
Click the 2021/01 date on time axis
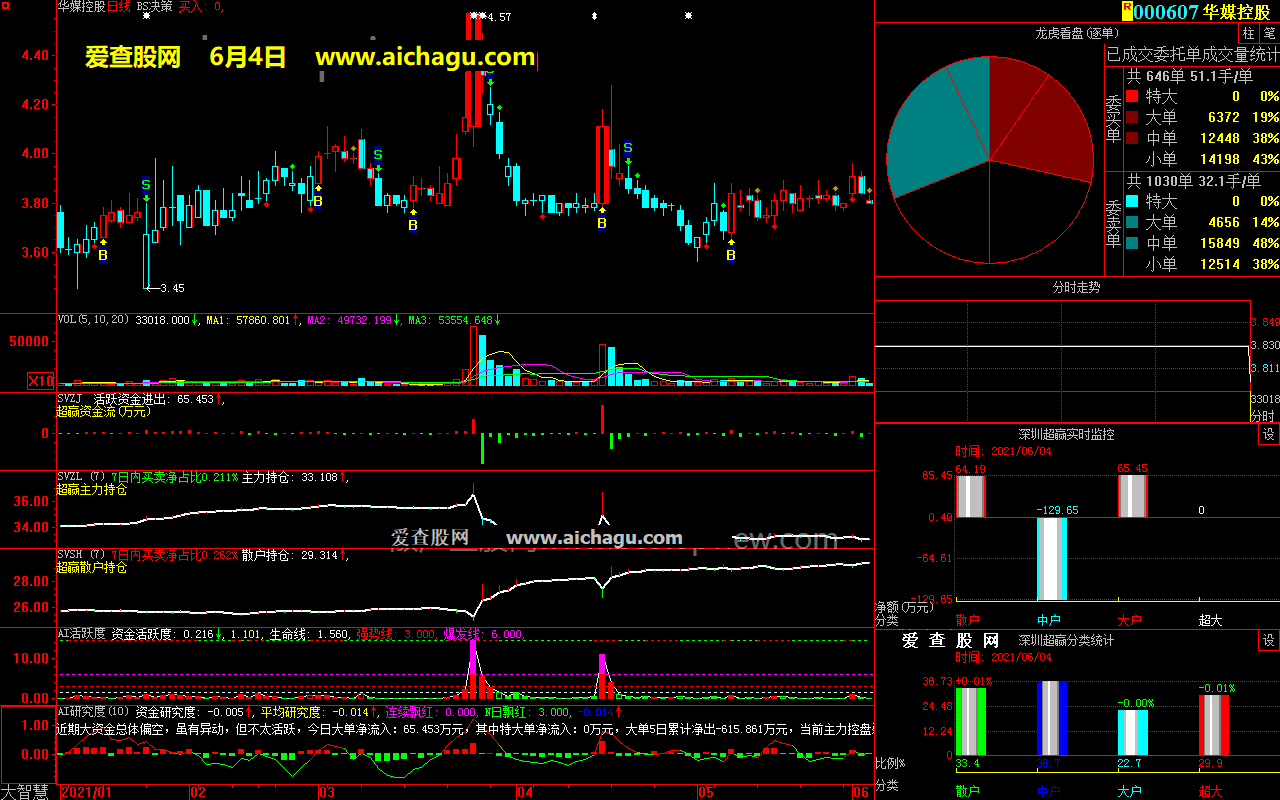click(x=86, y=792)
